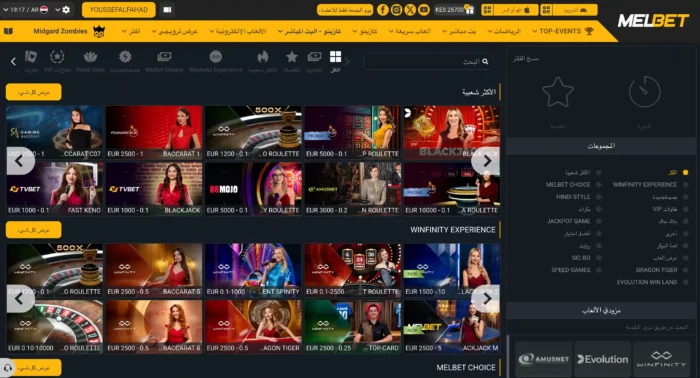700x378 pixels.
Task: Click the search magnifier icon
Action: point(485,62)
